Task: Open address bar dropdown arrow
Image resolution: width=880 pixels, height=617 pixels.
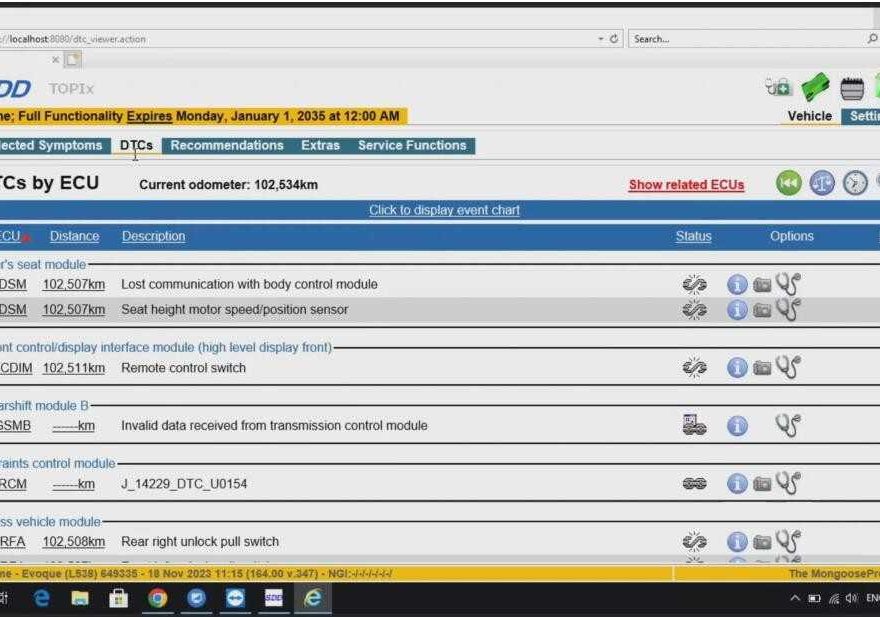Action: click(x=601, y=39)
